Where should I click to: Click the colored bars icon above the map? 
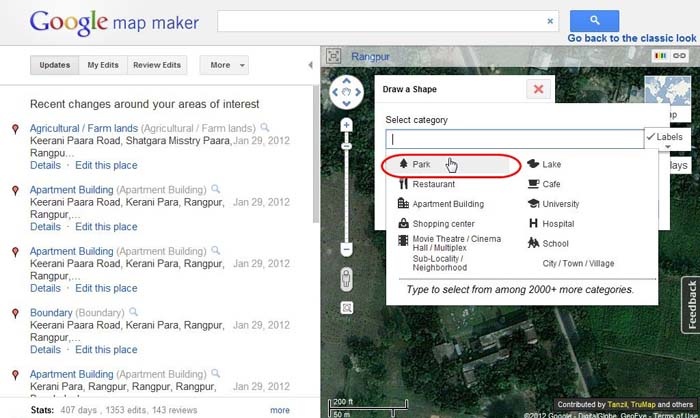[660, 56]
